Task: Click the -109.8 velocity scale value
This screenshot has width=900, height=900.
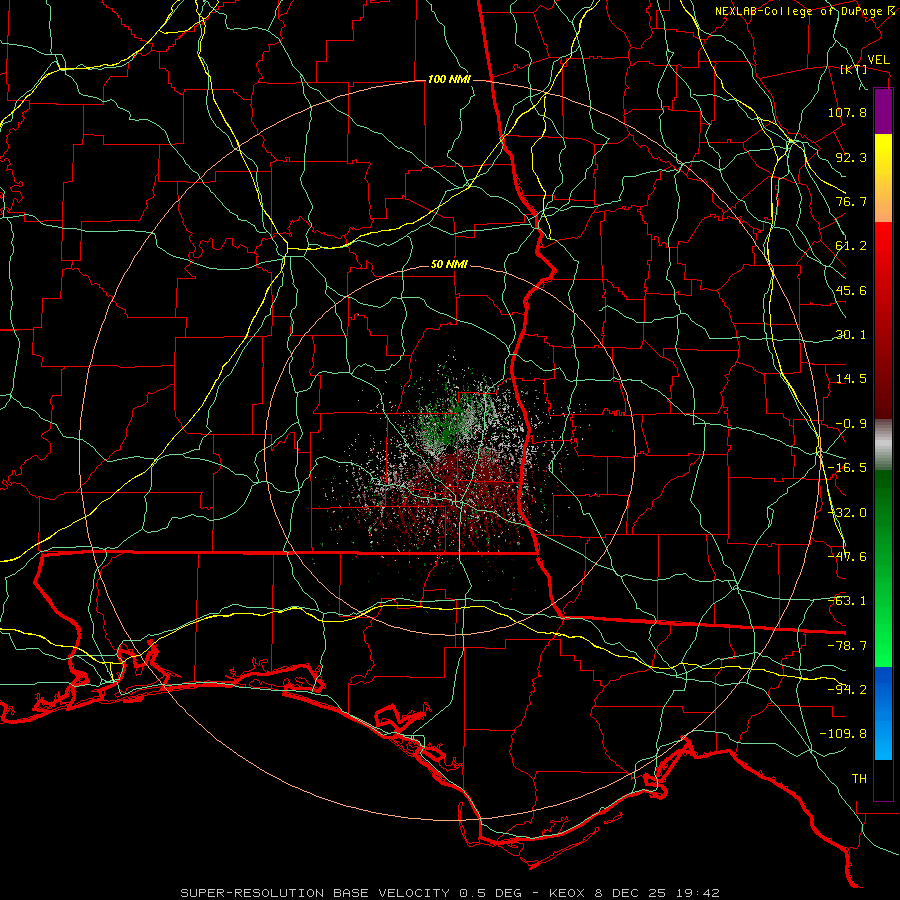Action: click(x=844, y=734)
